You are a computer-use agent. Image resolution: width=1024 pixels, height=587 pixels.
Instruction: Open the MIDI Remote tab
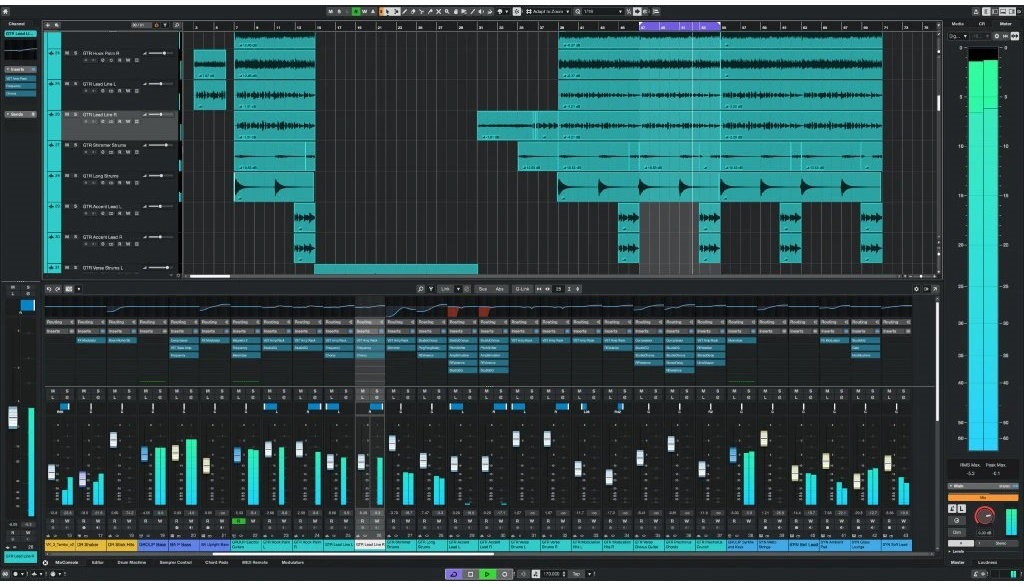pos(255,562)
